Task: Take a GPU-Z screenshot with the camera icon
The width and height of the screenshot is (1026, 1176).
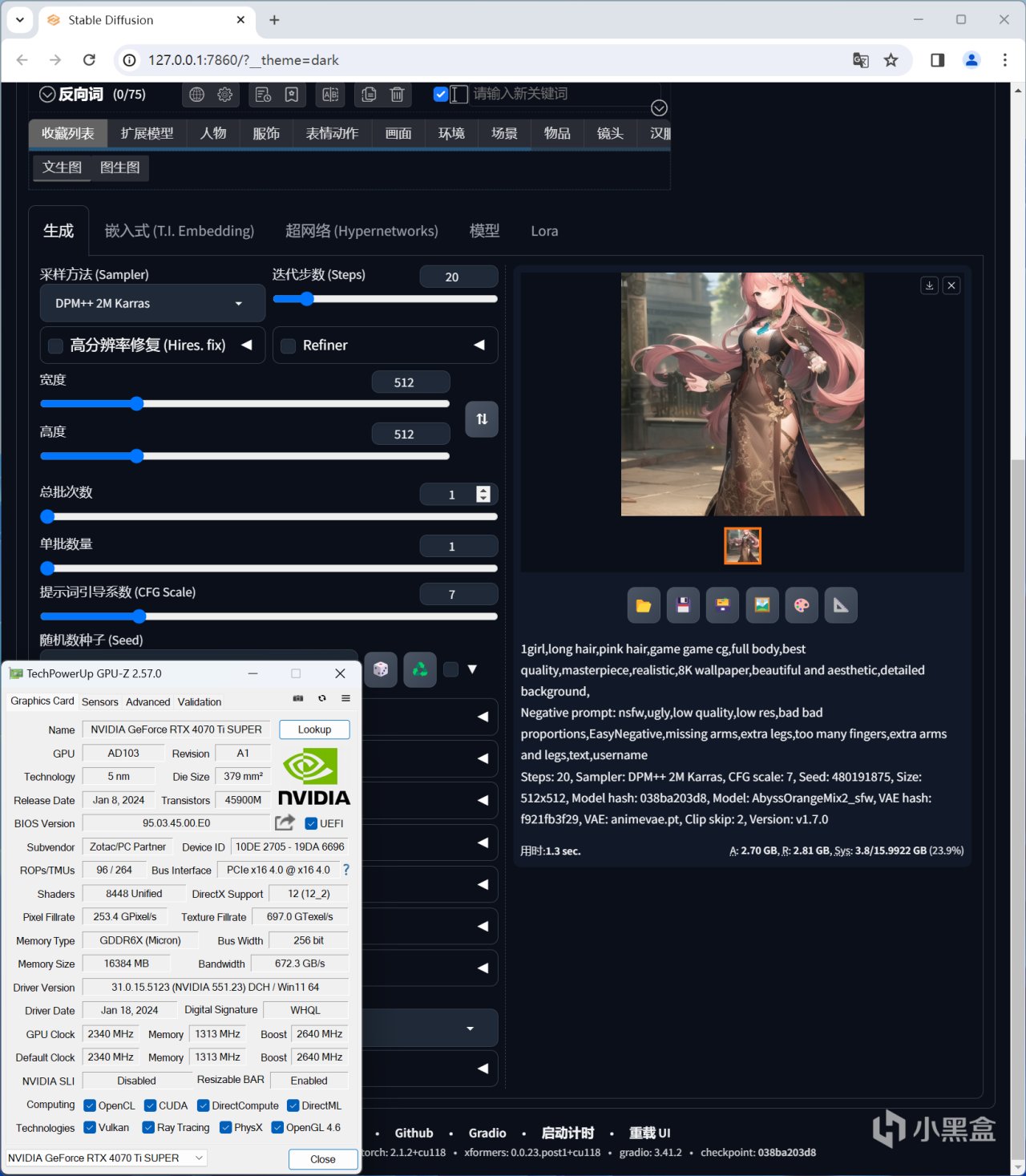Action: [298, 698]
